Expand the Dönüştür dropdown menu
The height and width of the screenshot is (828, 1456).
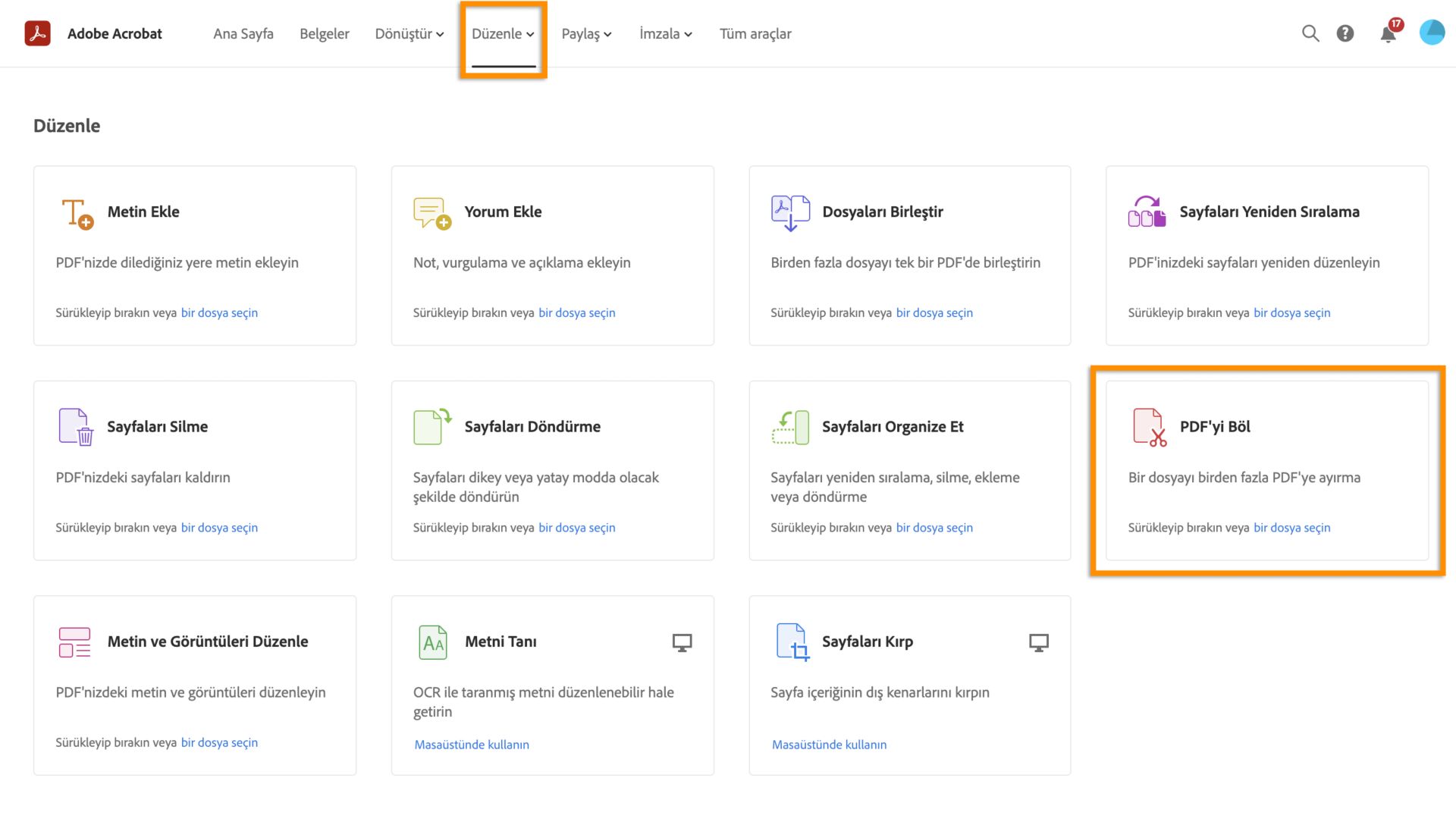coord(409,33)
